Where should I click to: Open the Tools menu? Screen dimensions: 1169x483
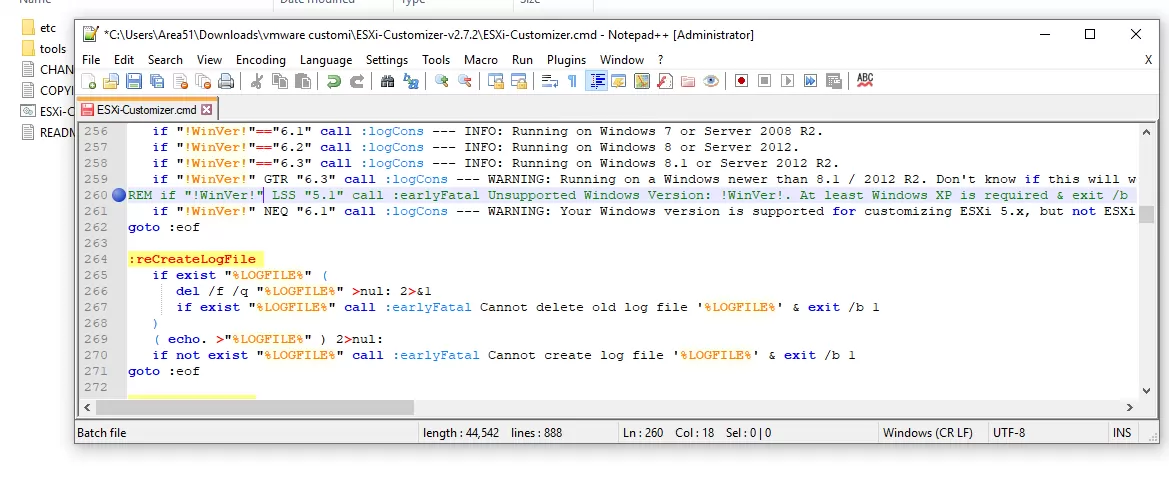[x=436, y=60]
